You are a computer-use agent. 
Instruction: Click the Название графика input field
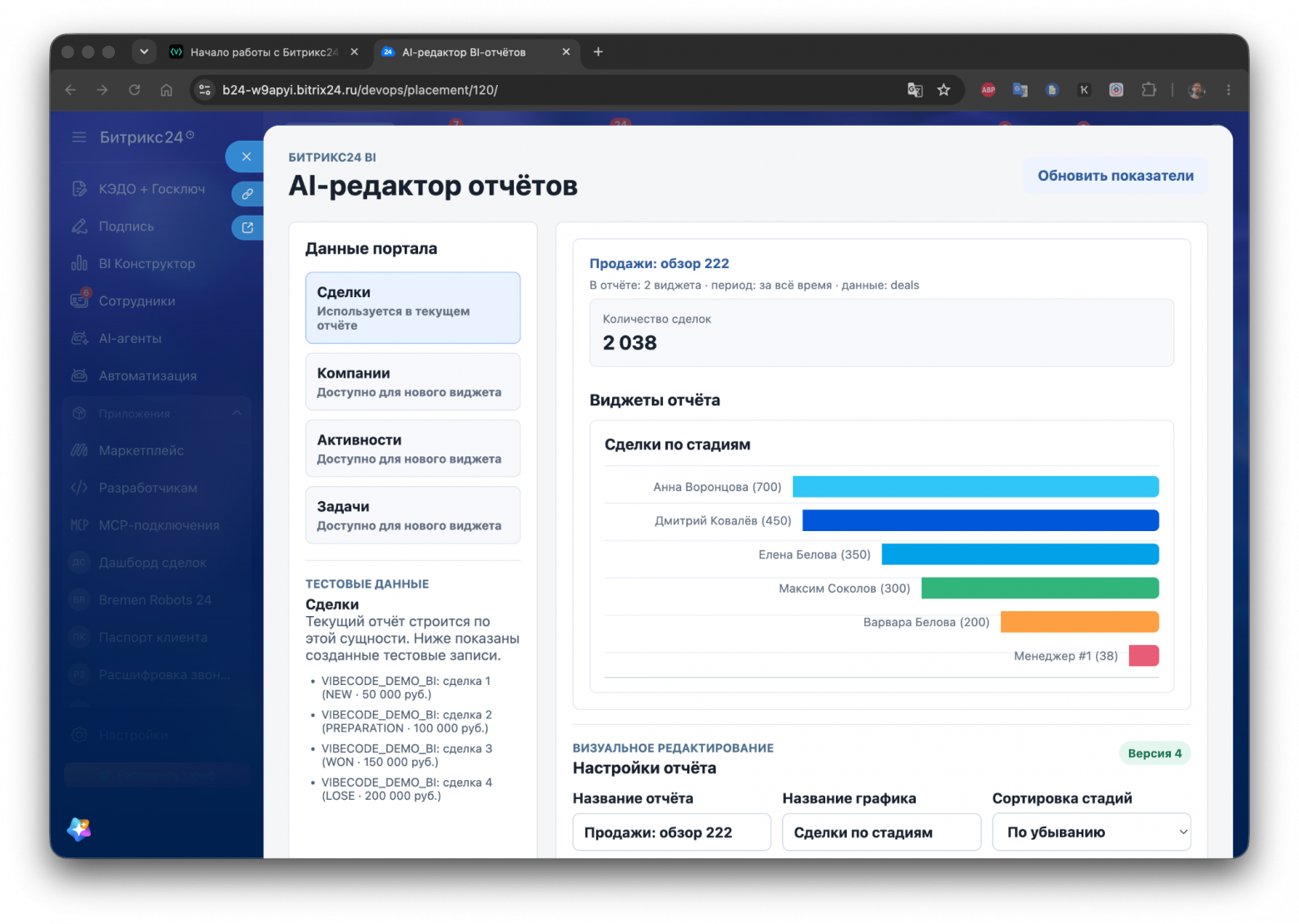coord(882,832)
